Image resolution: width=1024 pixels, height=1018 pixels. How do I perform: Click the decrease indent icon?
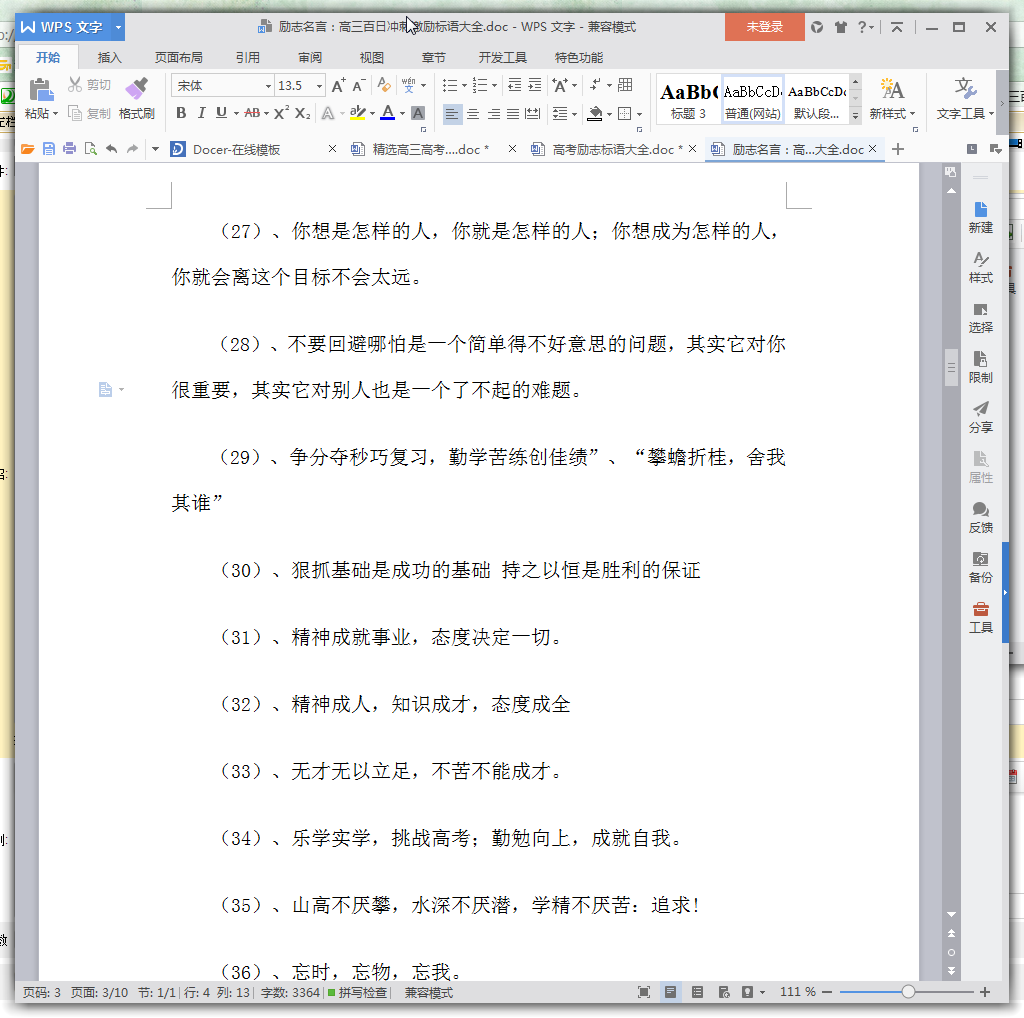click(x=515, y=85)
